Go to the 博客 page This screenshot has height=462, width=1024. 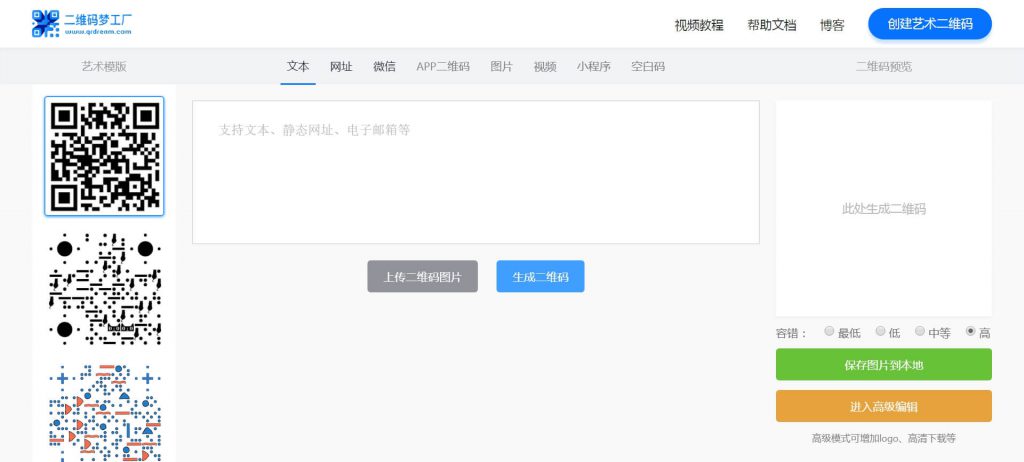click(832, 25)
